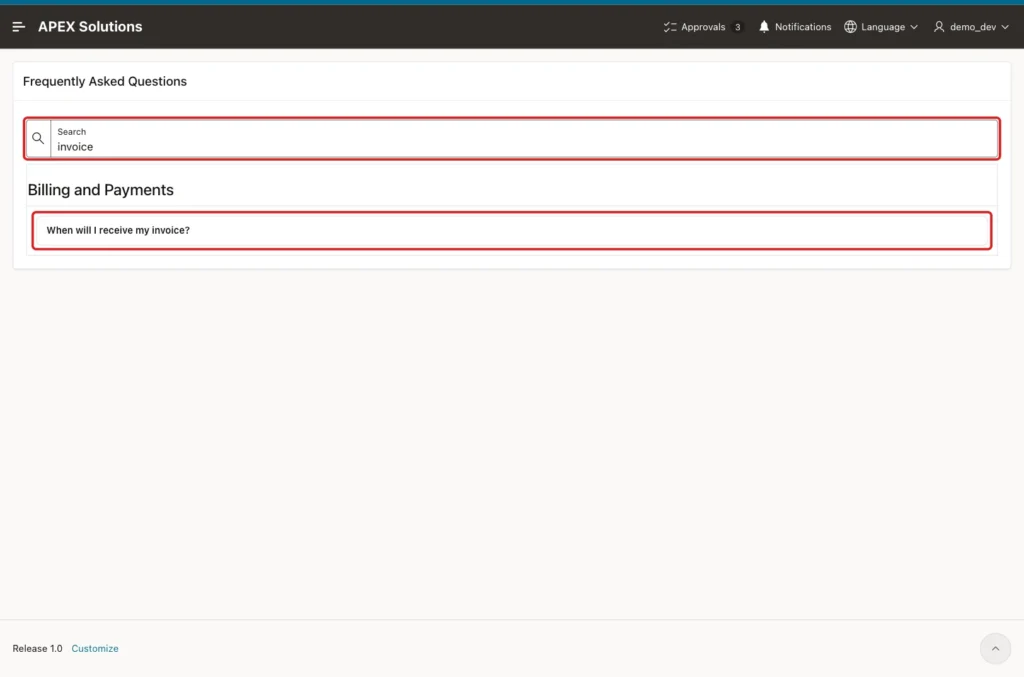Image resolution: width=1024 pixels, height=677 pixels.
Task: Click the Notifications bell icon
Action: pyautogui.click(x=763, y=27)
